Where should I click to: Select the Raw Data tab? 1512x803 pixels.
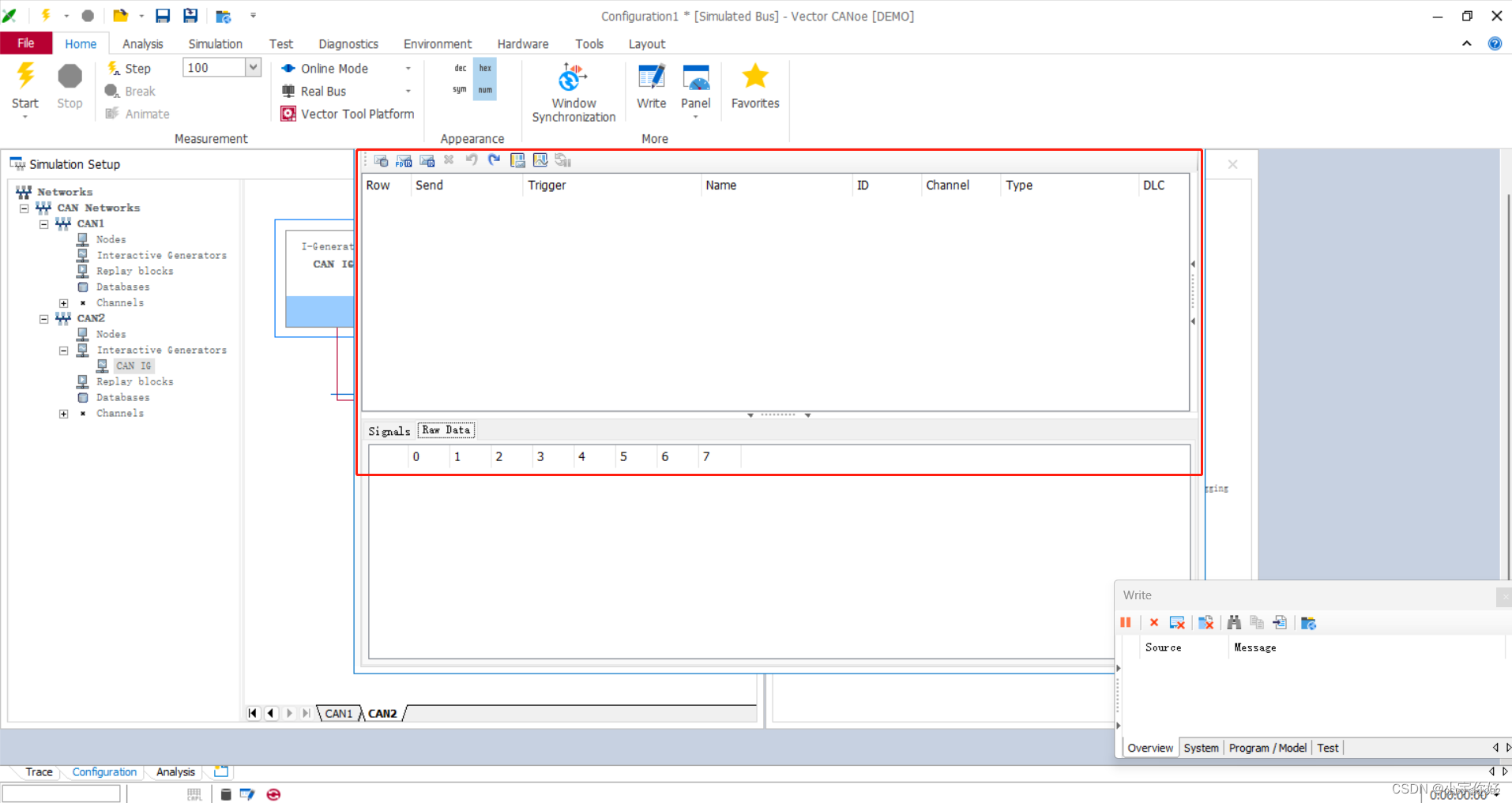[x=446, y=430]
